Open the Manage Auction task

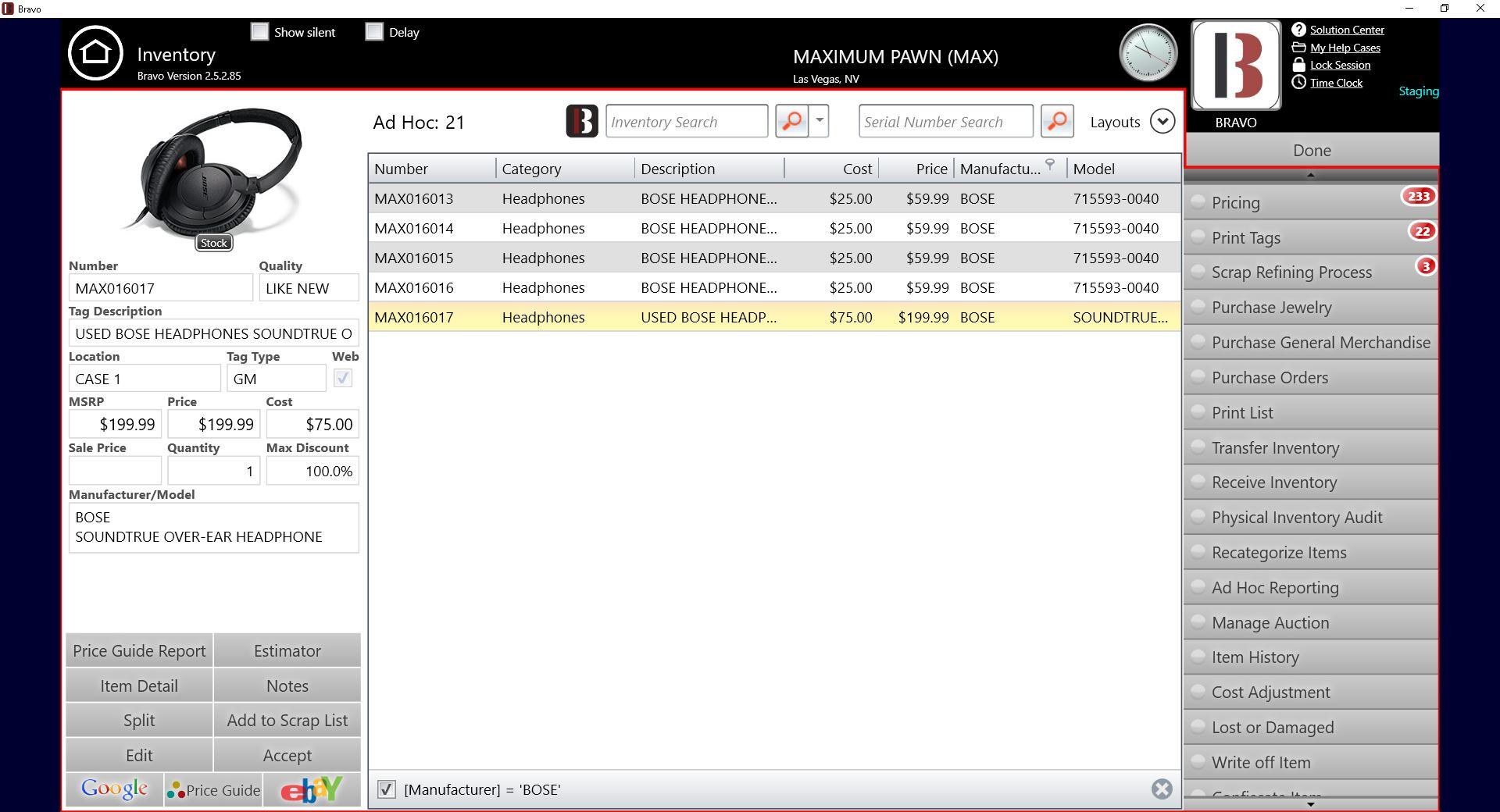1311,622
